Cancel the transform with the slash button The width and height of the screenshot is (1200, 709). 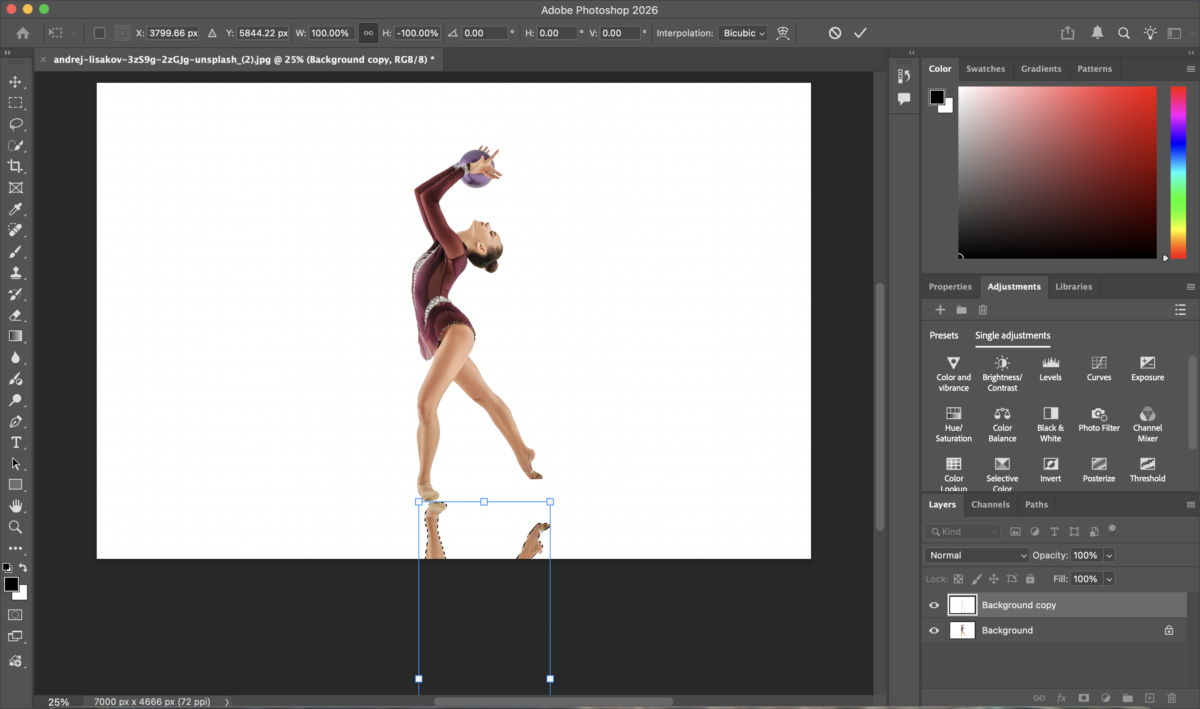(834, 32)
